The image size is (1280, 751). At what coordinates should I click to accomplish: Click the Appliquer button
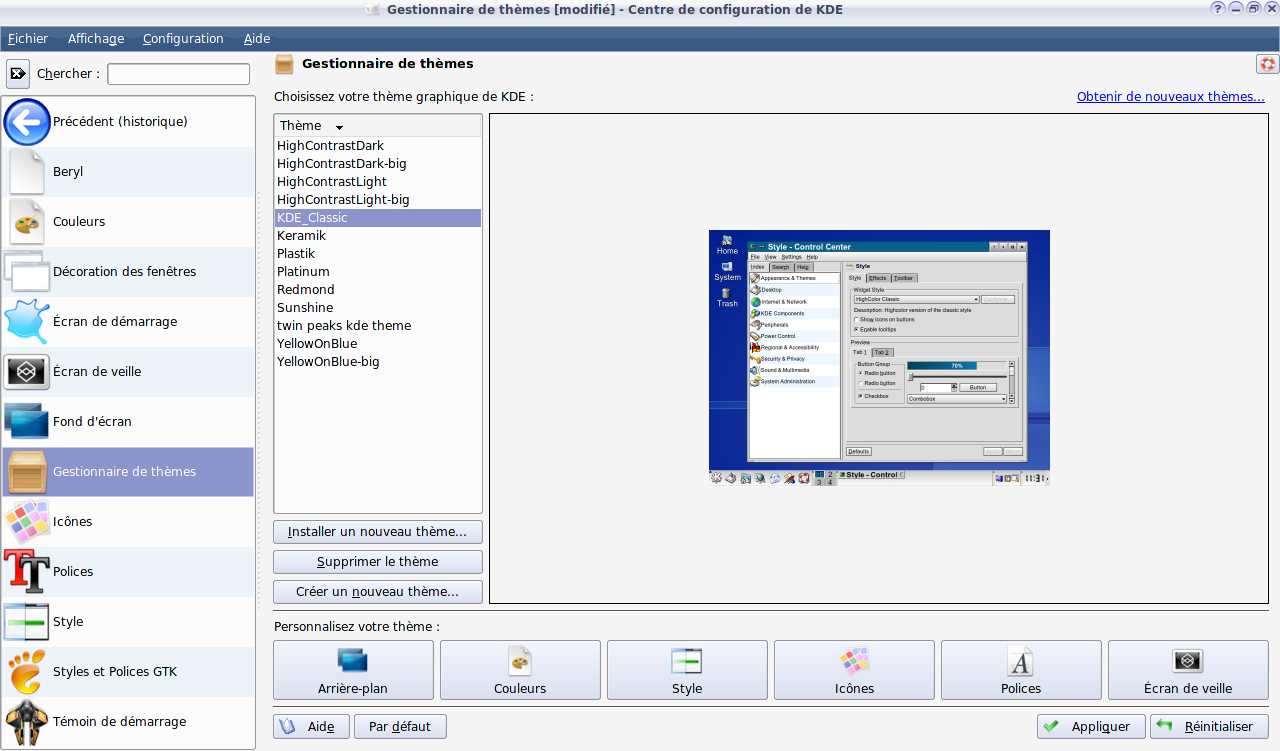point(1091,727)
